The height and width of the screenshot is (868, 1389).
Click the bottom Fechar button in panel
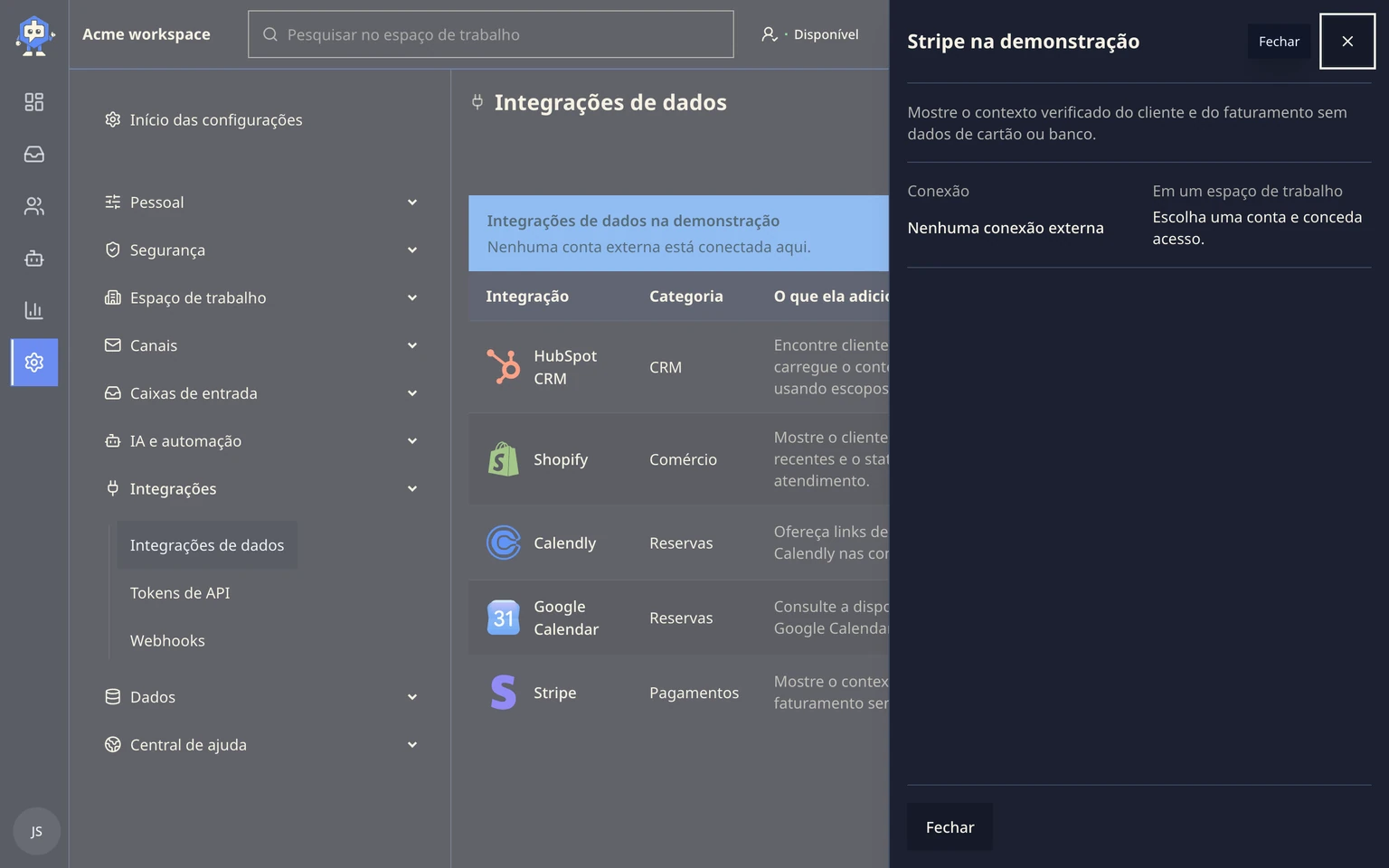(950, 827)
